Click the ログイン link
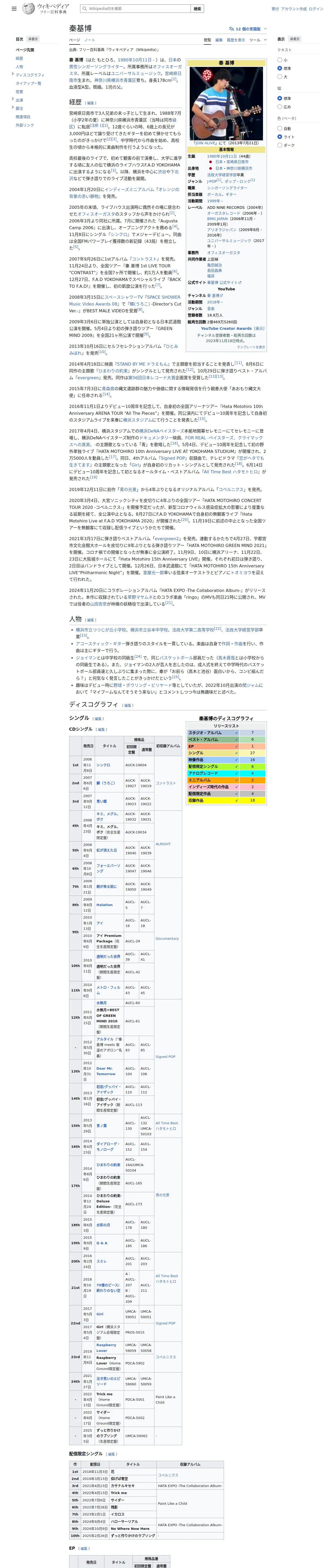The height and width of the screenshot is (1568, 336). 316,9
